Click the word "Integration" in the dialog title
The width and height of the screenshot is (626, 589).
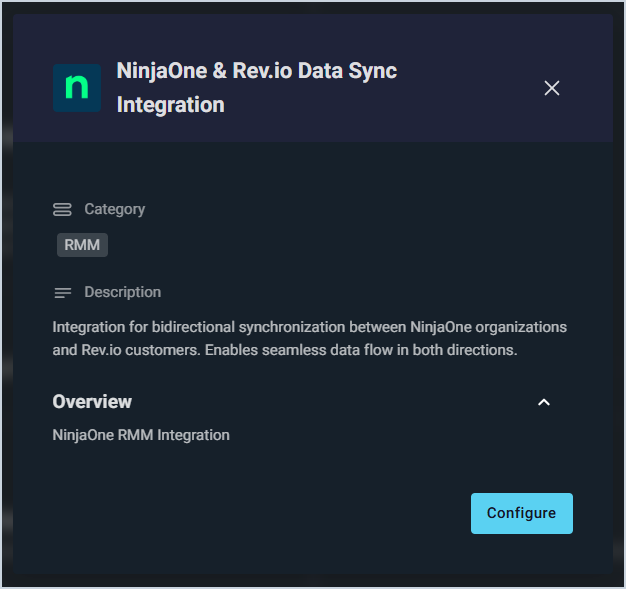click(x=171, y=104)
